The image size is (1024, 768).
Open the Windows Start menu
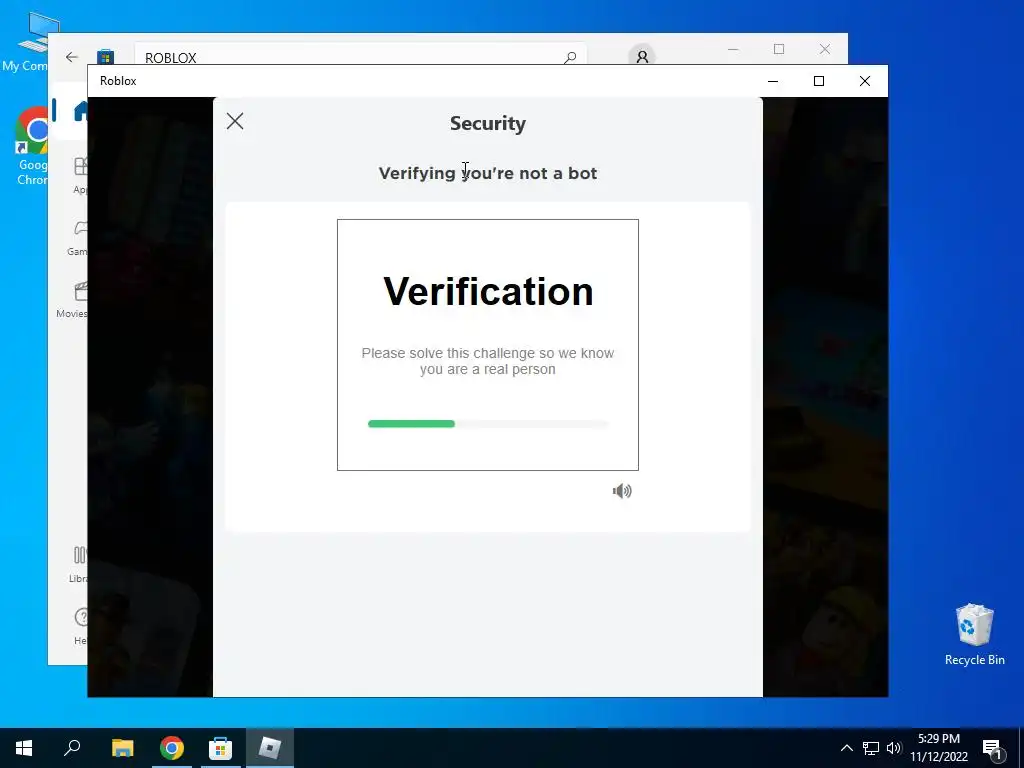click(x=24, y=748)
